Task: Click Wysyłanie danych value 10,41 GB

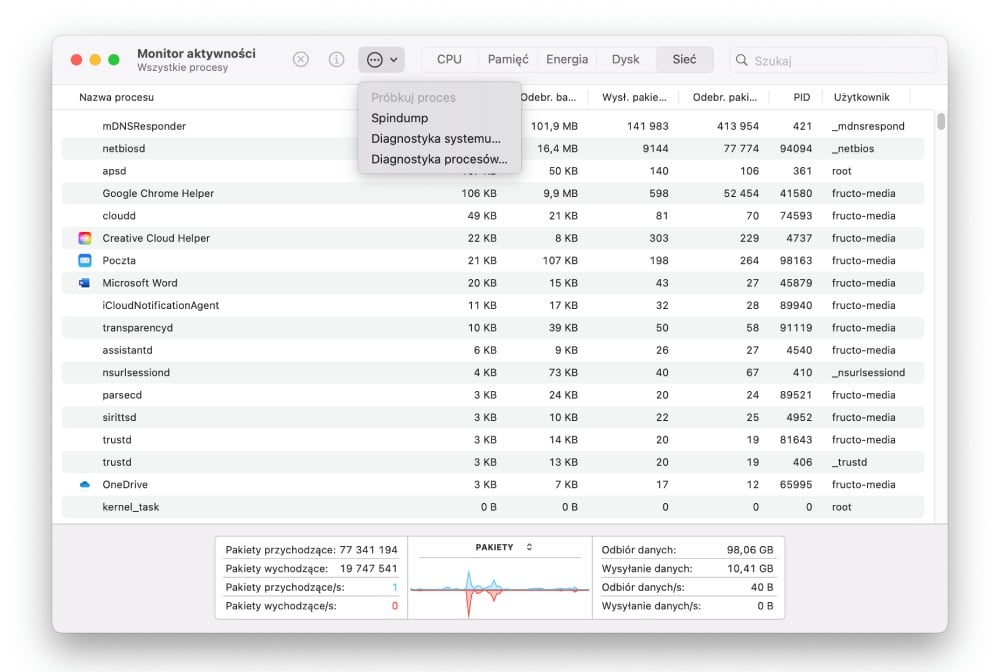Action: tap(749, 568)
